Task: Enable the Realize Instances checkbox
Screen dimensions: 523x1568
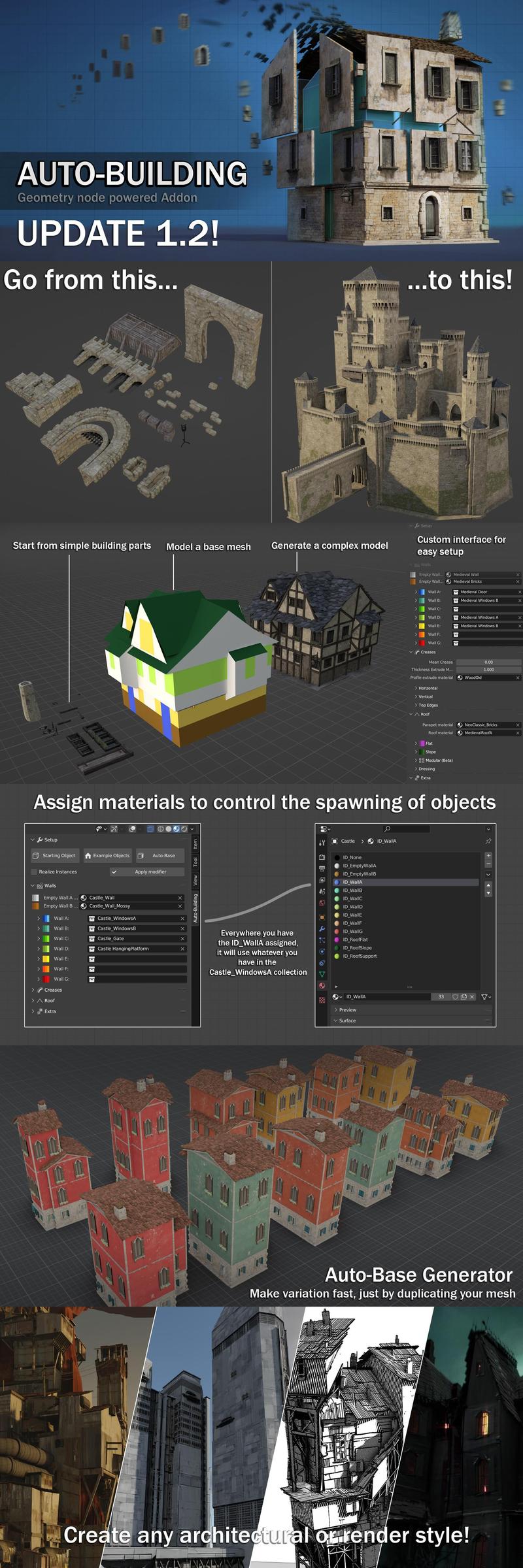Action: pyautogui.click(x=35, y=872)
